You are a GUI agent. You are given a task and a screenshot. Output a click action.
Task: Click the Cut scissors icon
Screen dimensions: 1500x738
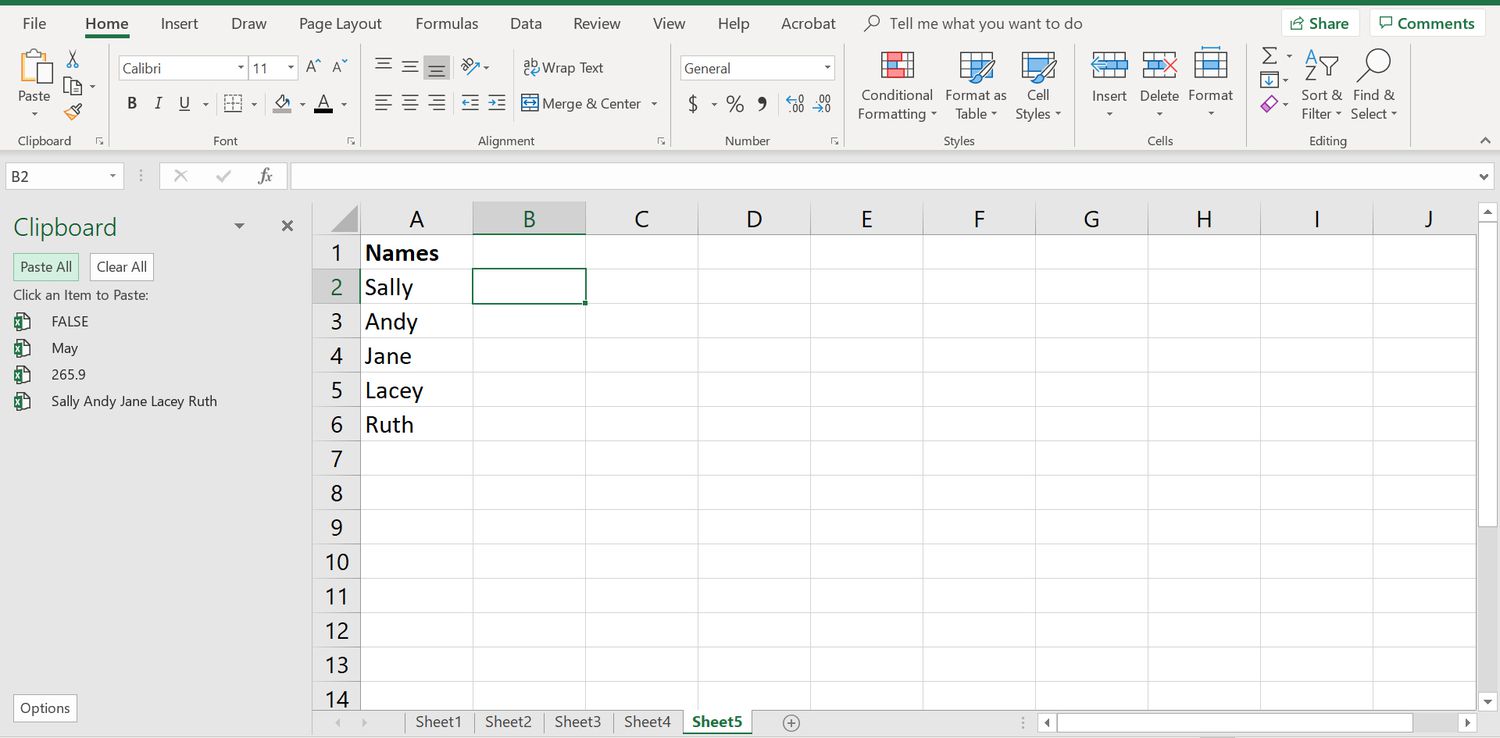pos(72,60)
